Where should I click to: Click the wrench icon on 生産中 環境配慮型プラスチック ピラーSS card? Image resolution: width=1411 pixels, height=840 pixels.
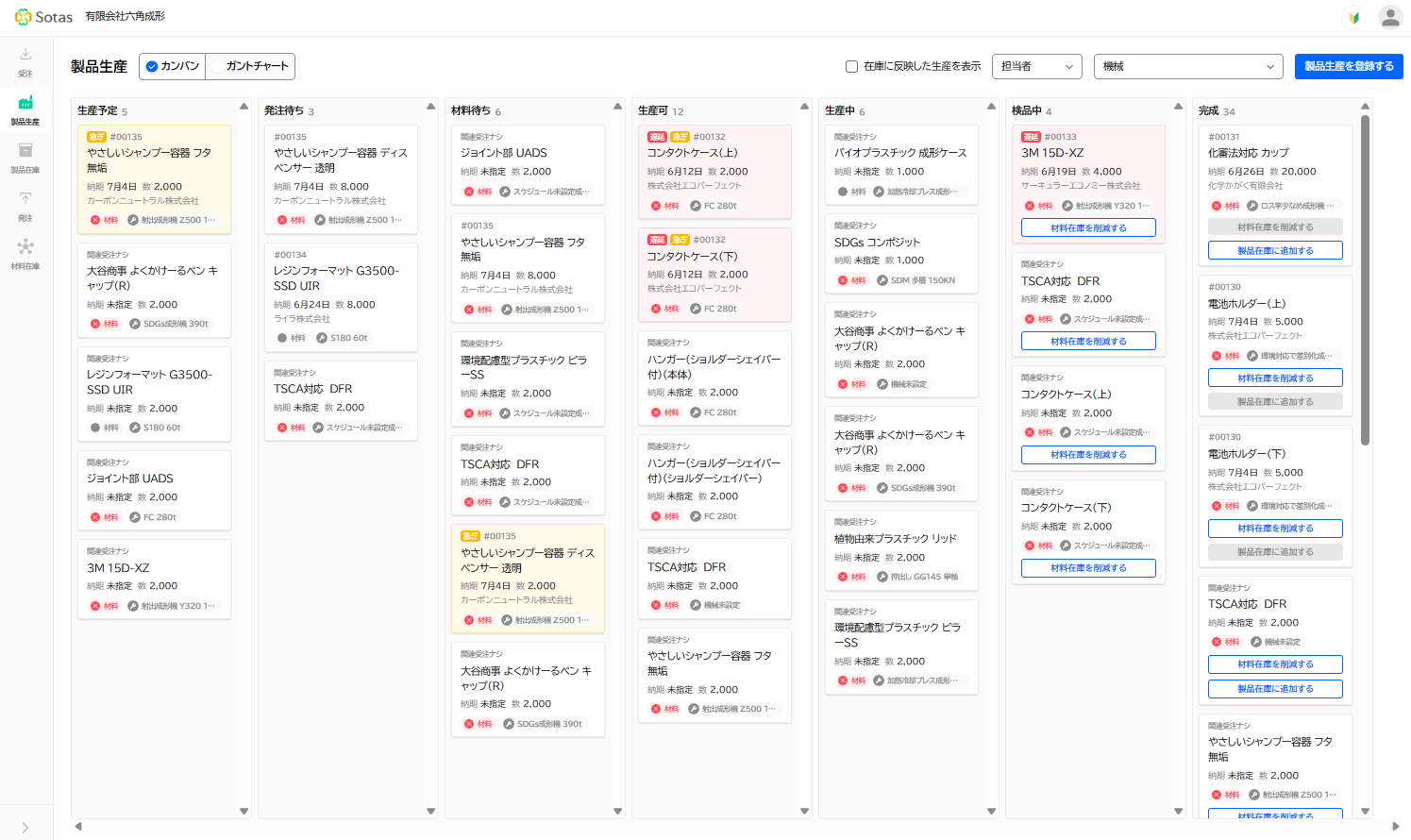coord(878,680)
